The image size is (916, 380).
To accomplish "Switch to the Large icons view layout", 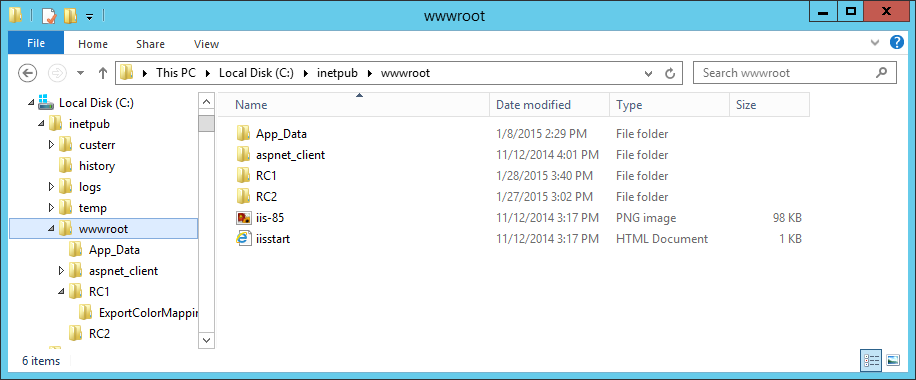I will [x=893, y=360].
